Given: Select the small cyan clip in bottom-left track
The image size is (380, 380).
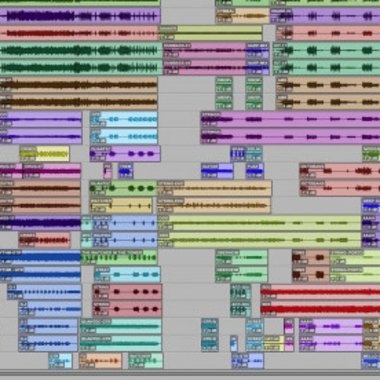Looking at the screenshot, I should tap(60, 361).
